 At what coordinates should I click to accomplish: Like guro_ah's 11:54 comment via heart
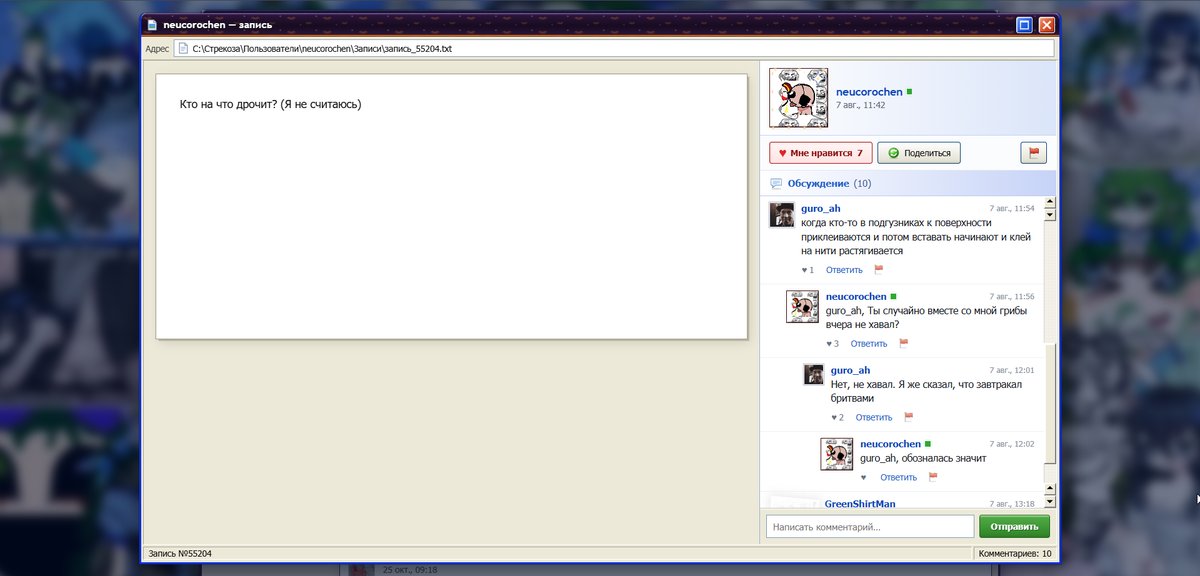click(x=807, y=270)
